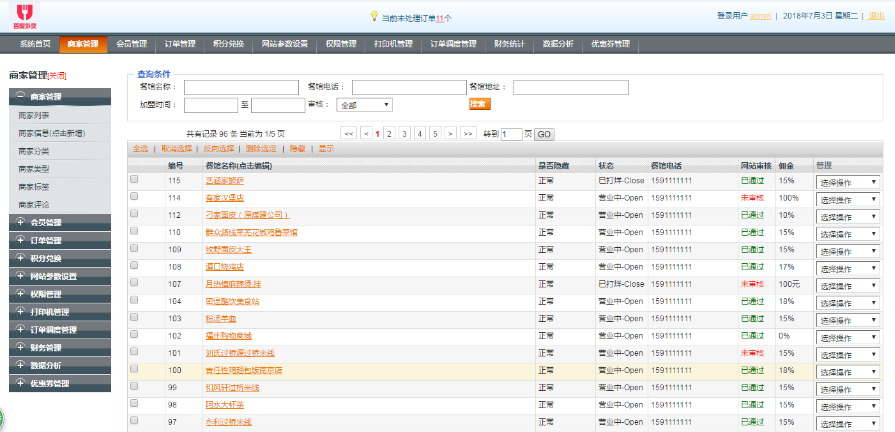Screen dimensions: 895x432
Task: Open 选择操作 dropdown for merchant 104
Action: click(847, 301)
